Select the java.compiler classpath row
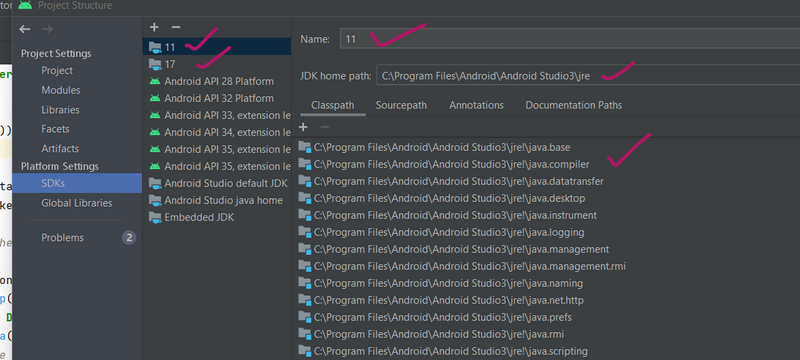The image size is (800, 360). (547, 164)
